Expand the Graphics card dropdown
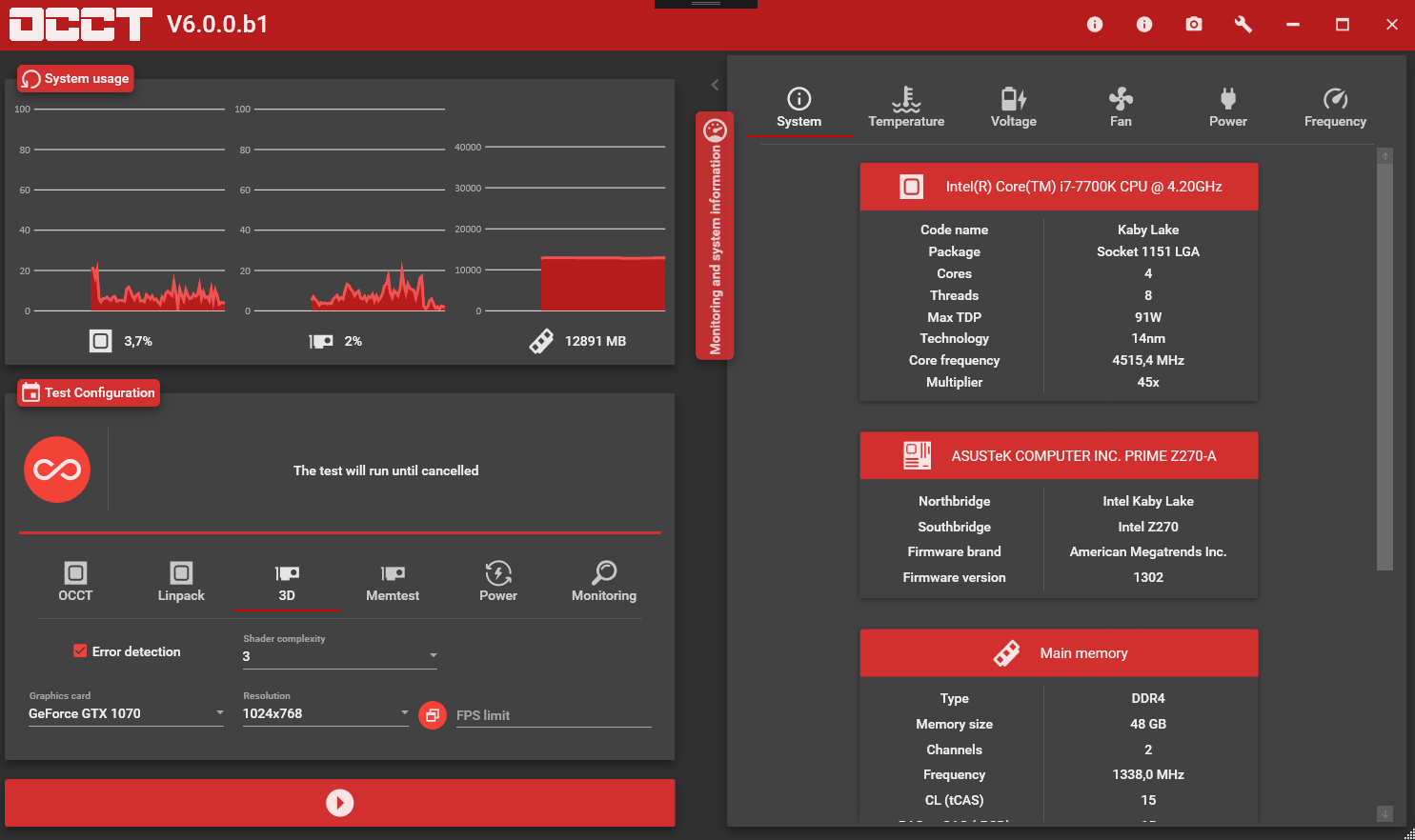Screen dimensions: 1415x840 click(x=126, y=713)
